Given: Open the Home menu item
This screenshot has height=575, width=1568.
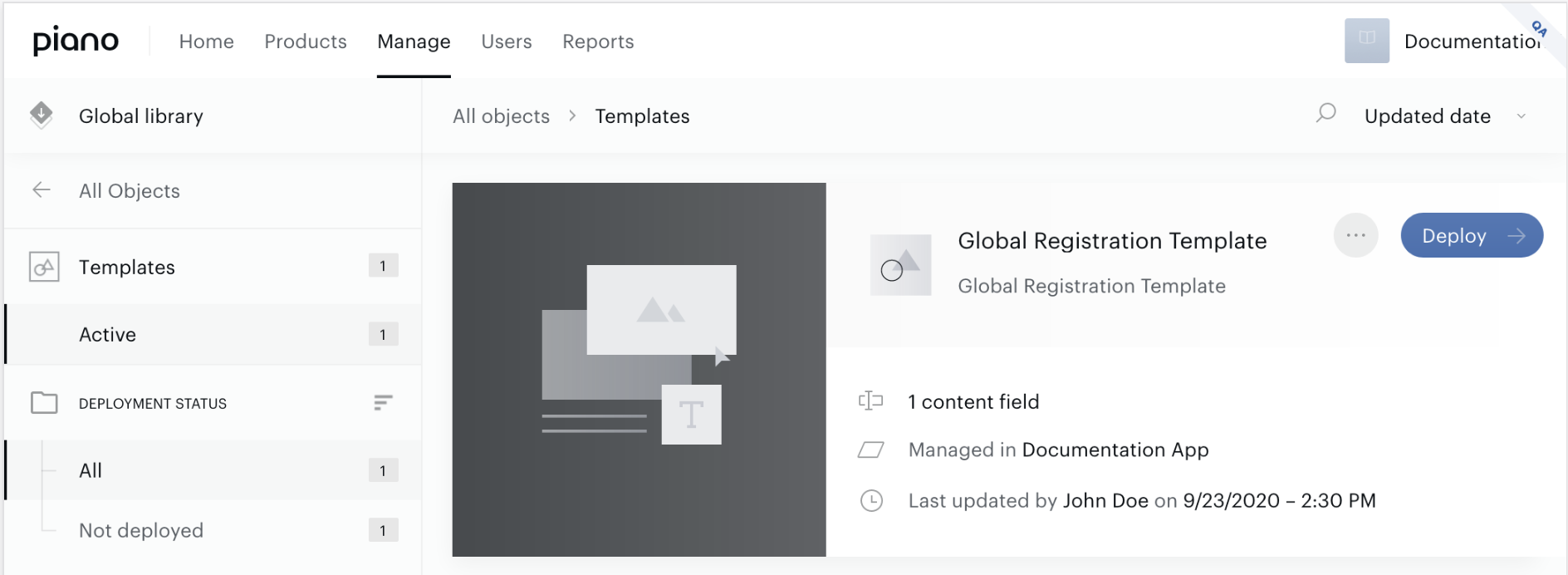Looking at the screenshot, I should coord(207,42).
